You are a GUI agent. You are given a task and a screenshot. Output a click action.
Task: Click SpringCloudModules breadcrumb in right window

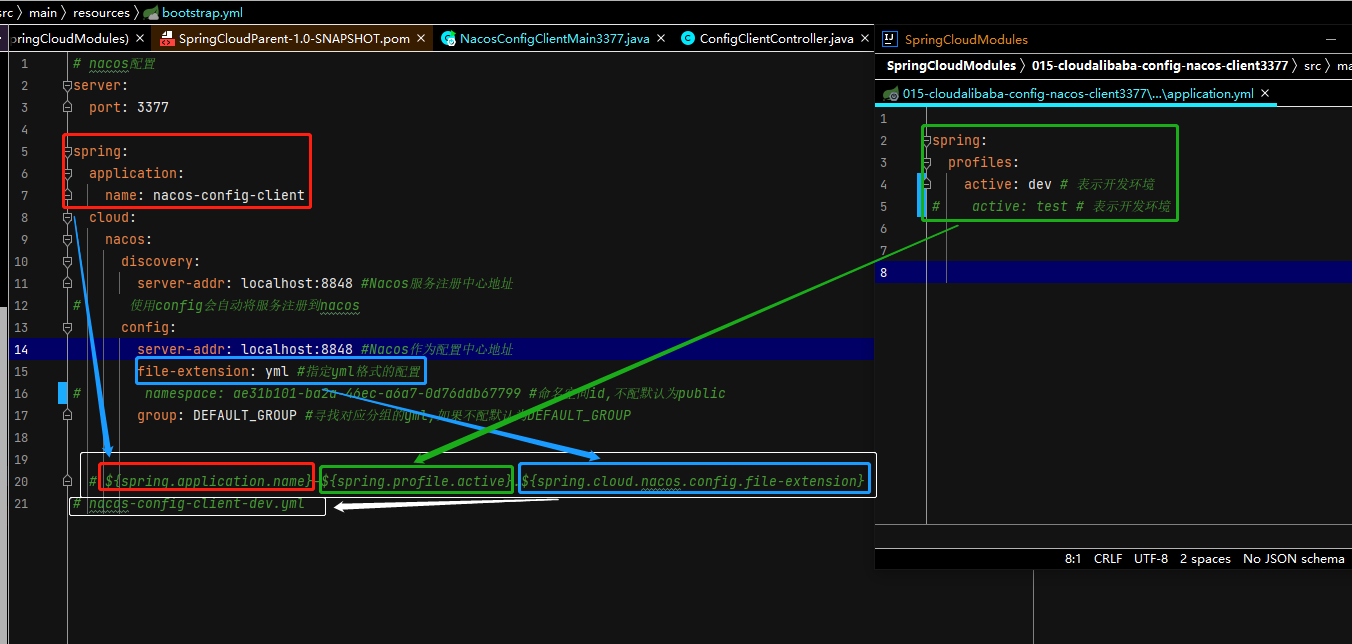950,66
